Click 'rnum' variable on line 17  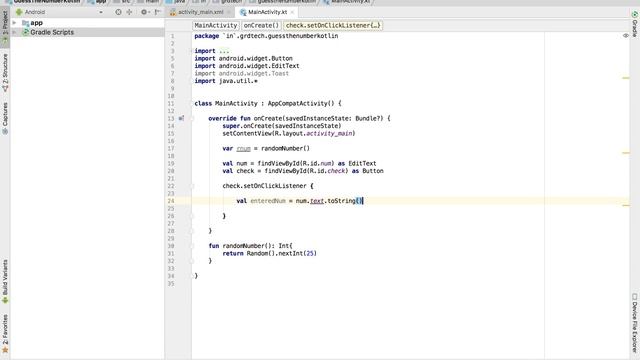[243, 149]
